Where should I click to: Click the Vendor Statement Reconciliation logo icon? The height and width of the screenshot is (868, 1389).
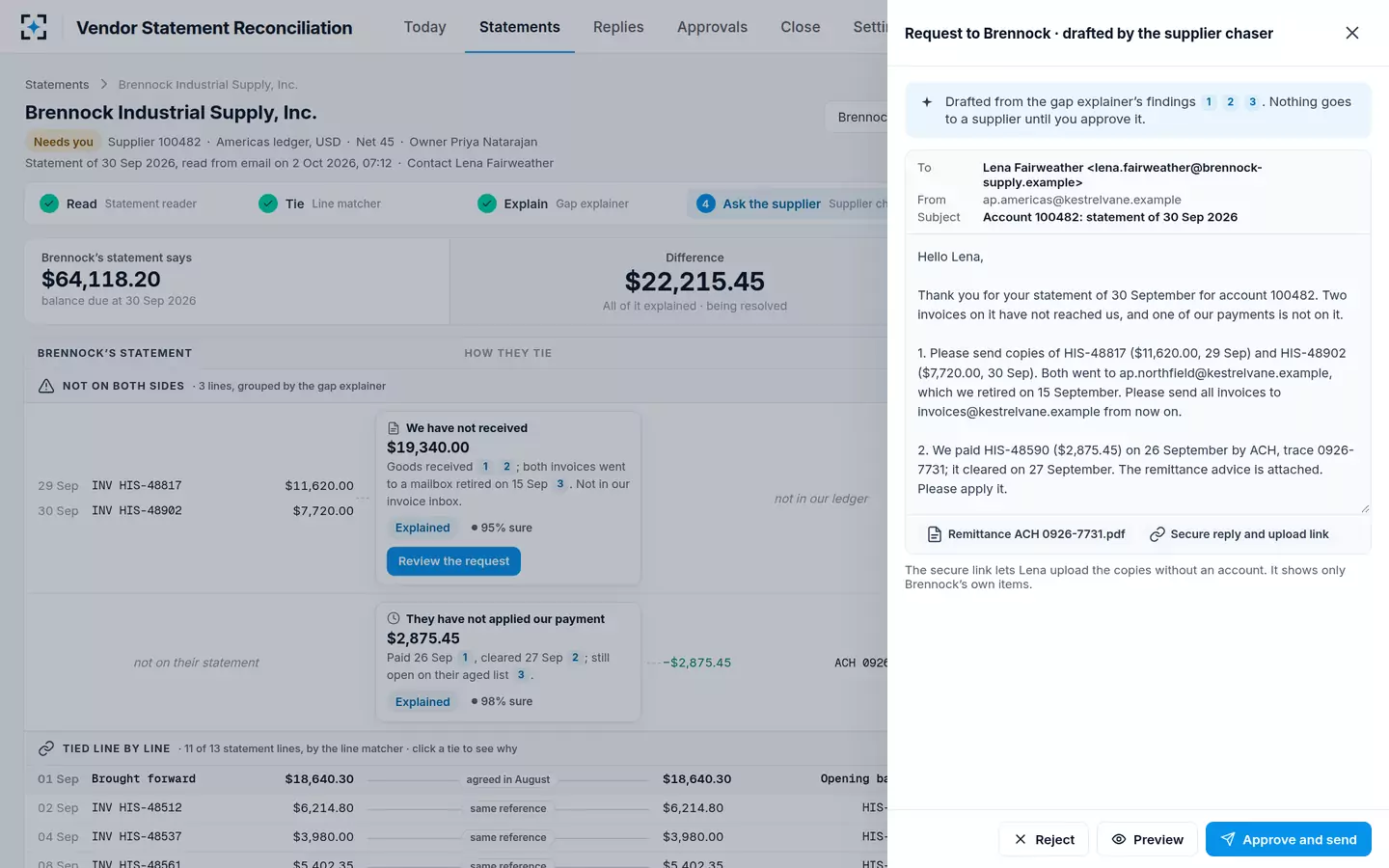click(34, 27)
